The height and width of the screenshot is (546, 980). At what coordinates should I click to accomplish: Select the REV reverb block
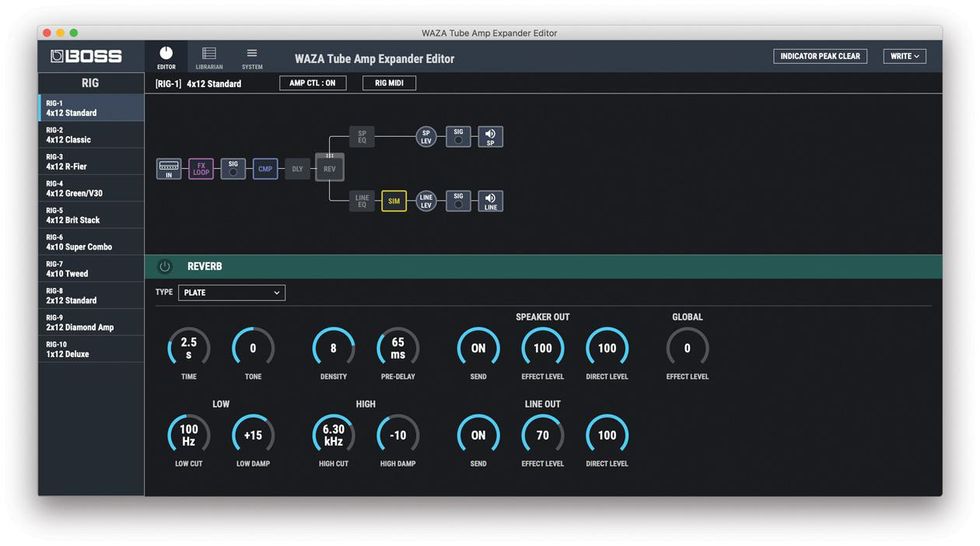click(329, 168)
